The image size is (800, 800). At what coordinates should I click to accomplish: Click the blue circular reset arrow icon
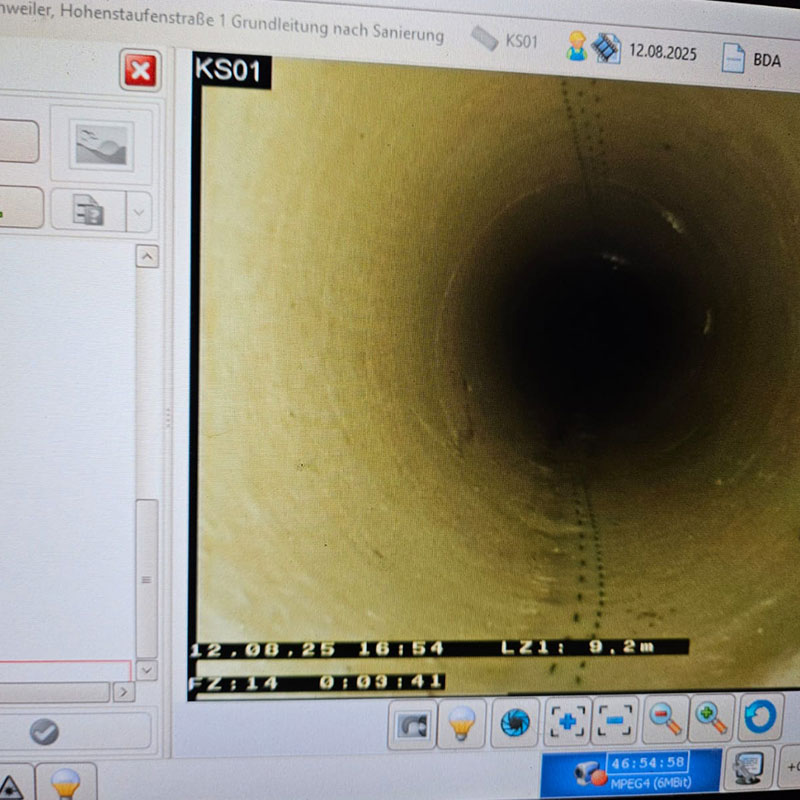coord(760,716)
